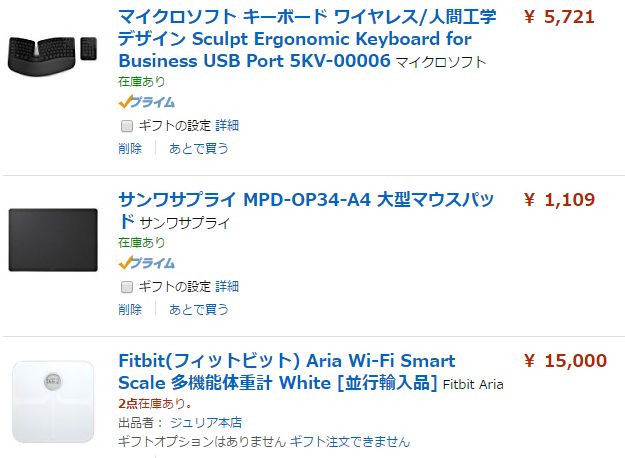Screen dimensions: 625x458
Task: Click the ¥ 5,721 keyboard price
Action: [559, 17]
